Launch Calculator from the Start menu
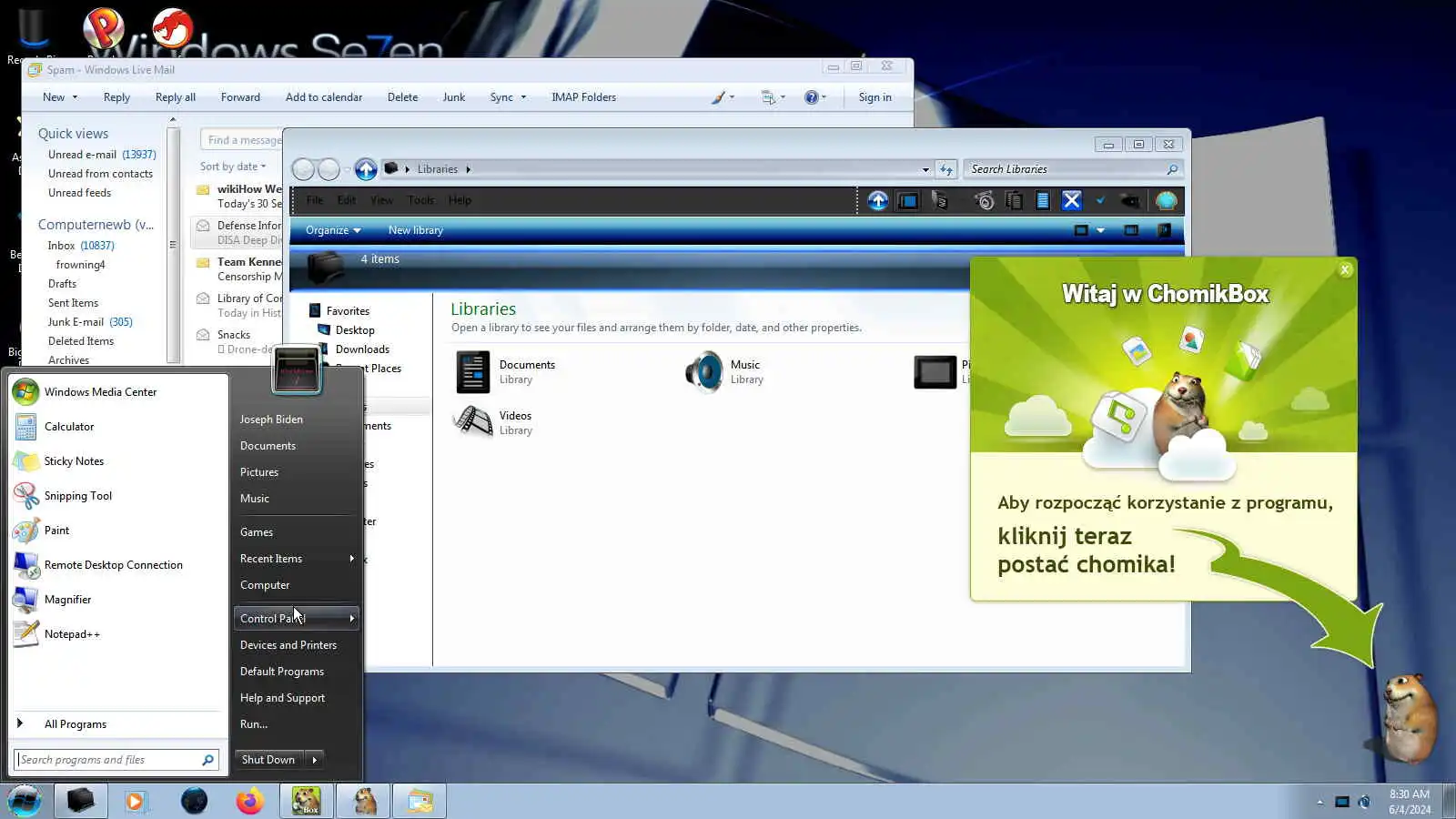Image resolution: width=1456 pixels, height=819 pixels. (x=117, y=427)
